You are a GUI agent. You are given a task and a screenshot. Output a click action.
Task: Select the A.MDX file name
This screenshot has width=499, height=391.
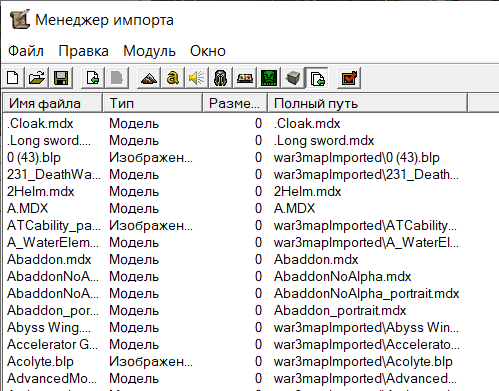[28, 209]
